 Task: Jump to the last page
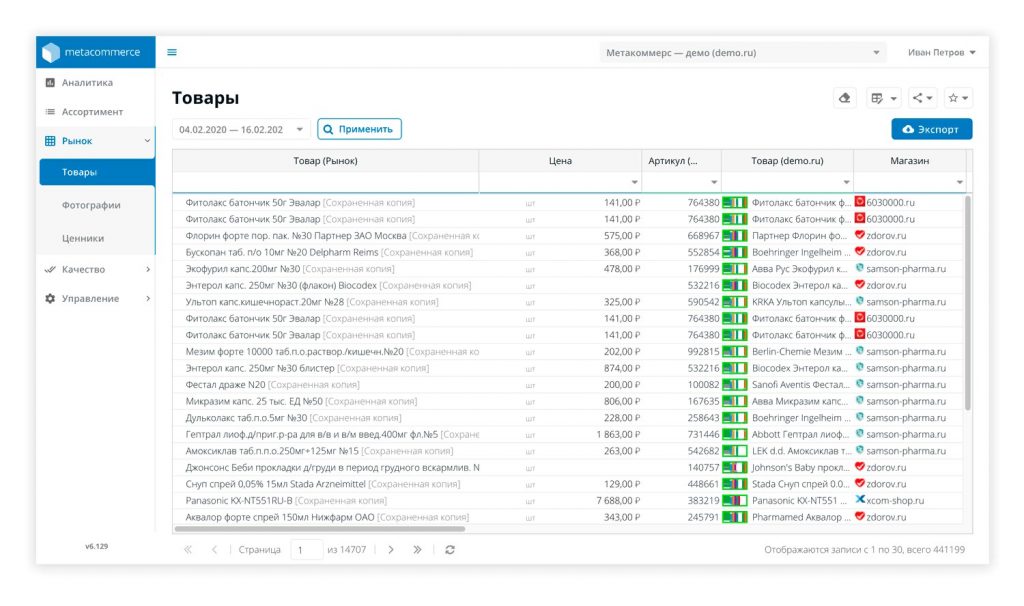point(418,550)
